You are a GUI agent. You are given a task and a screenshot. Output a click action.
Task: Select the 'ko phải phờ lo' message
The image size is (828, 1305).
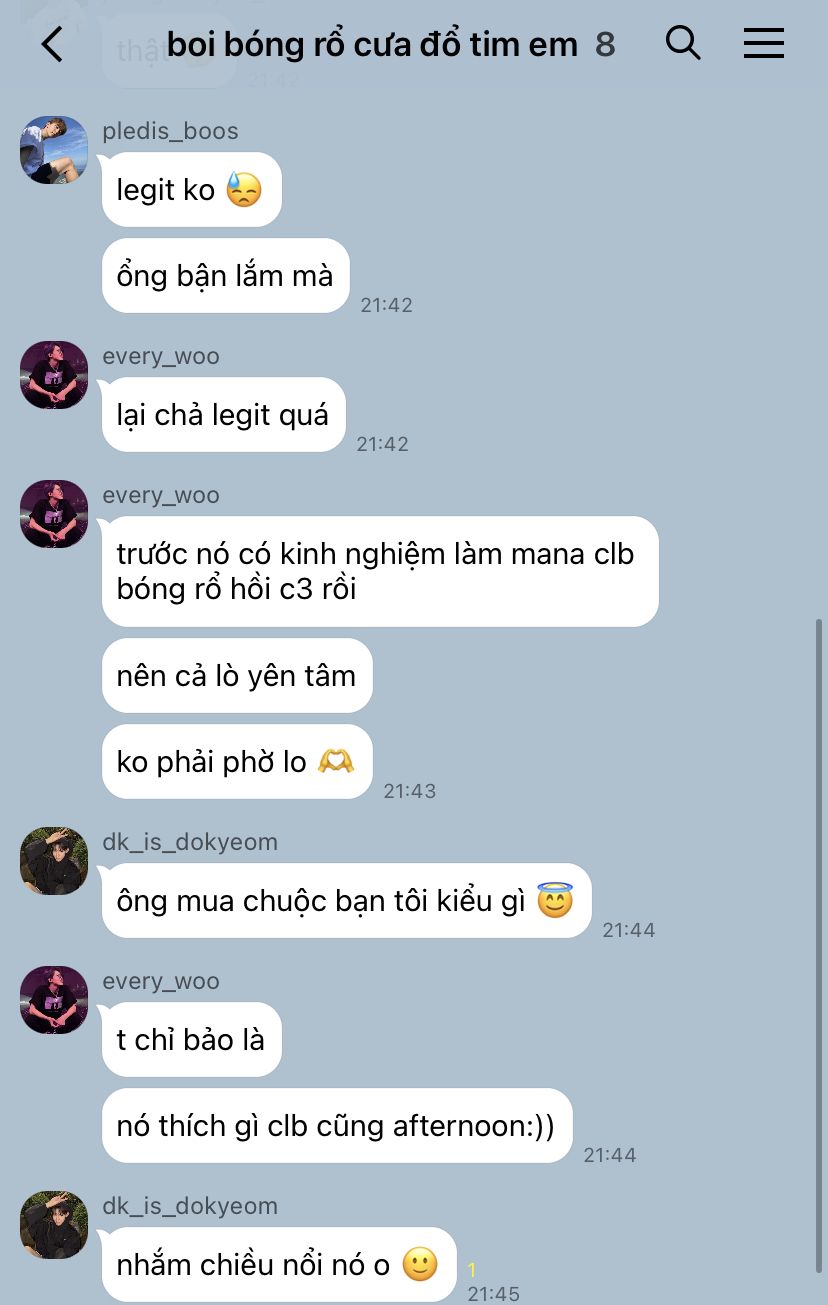click(237, 761)
